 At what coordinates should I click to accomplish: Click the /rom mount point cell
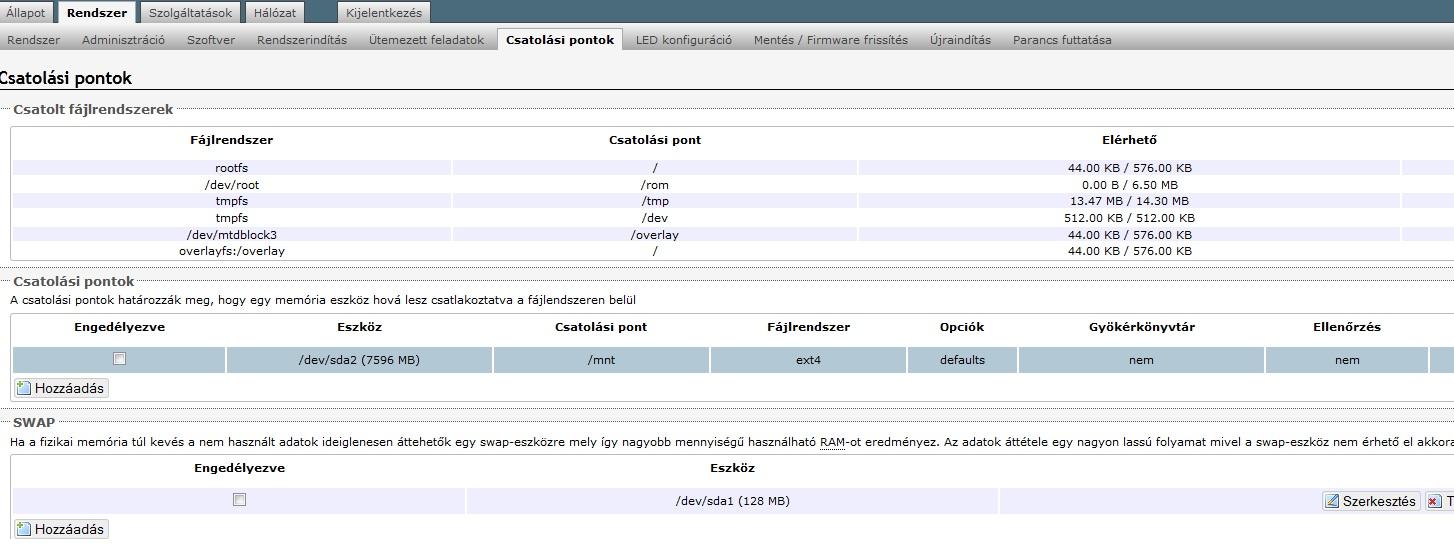(655, 185)
